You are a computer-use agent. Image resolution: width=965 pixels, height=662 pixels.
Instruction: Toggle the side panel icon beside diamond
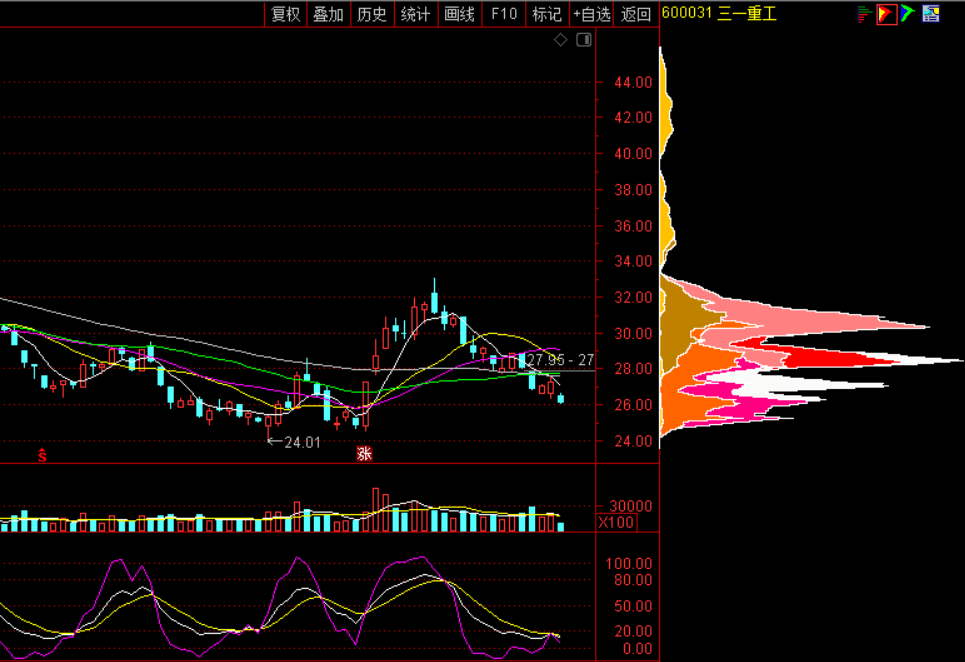coord(584,40)
